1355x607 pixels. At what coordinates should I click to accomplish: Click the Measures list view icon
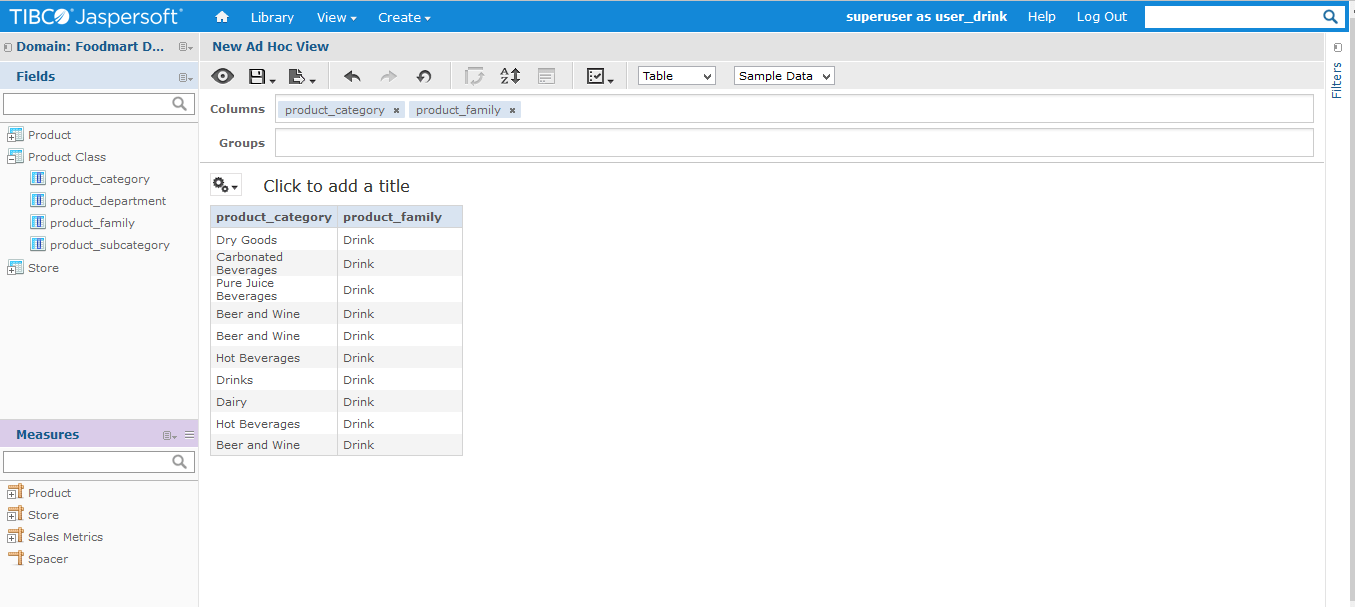[x=190, y=434]
